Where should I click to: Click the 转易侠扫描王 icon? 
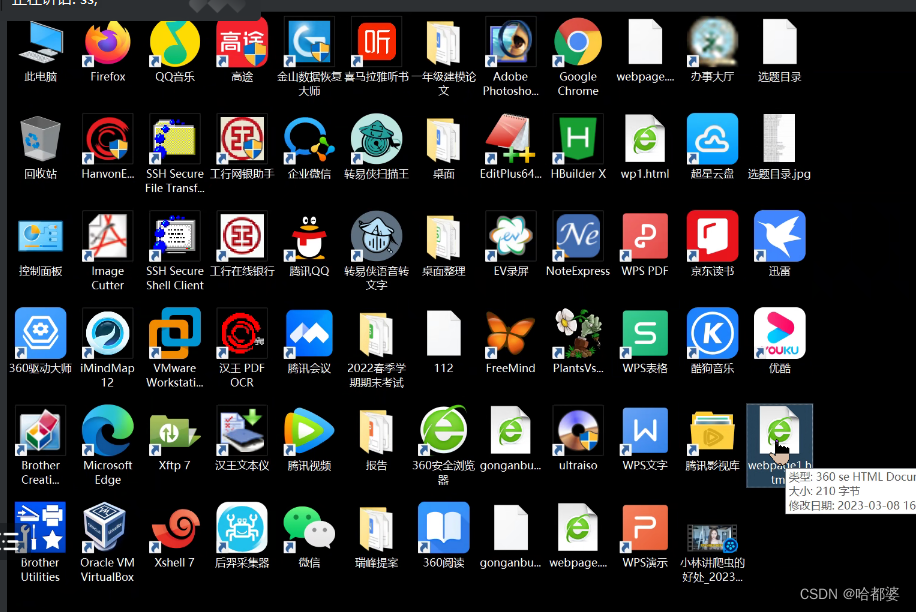[x=376, y=139]
